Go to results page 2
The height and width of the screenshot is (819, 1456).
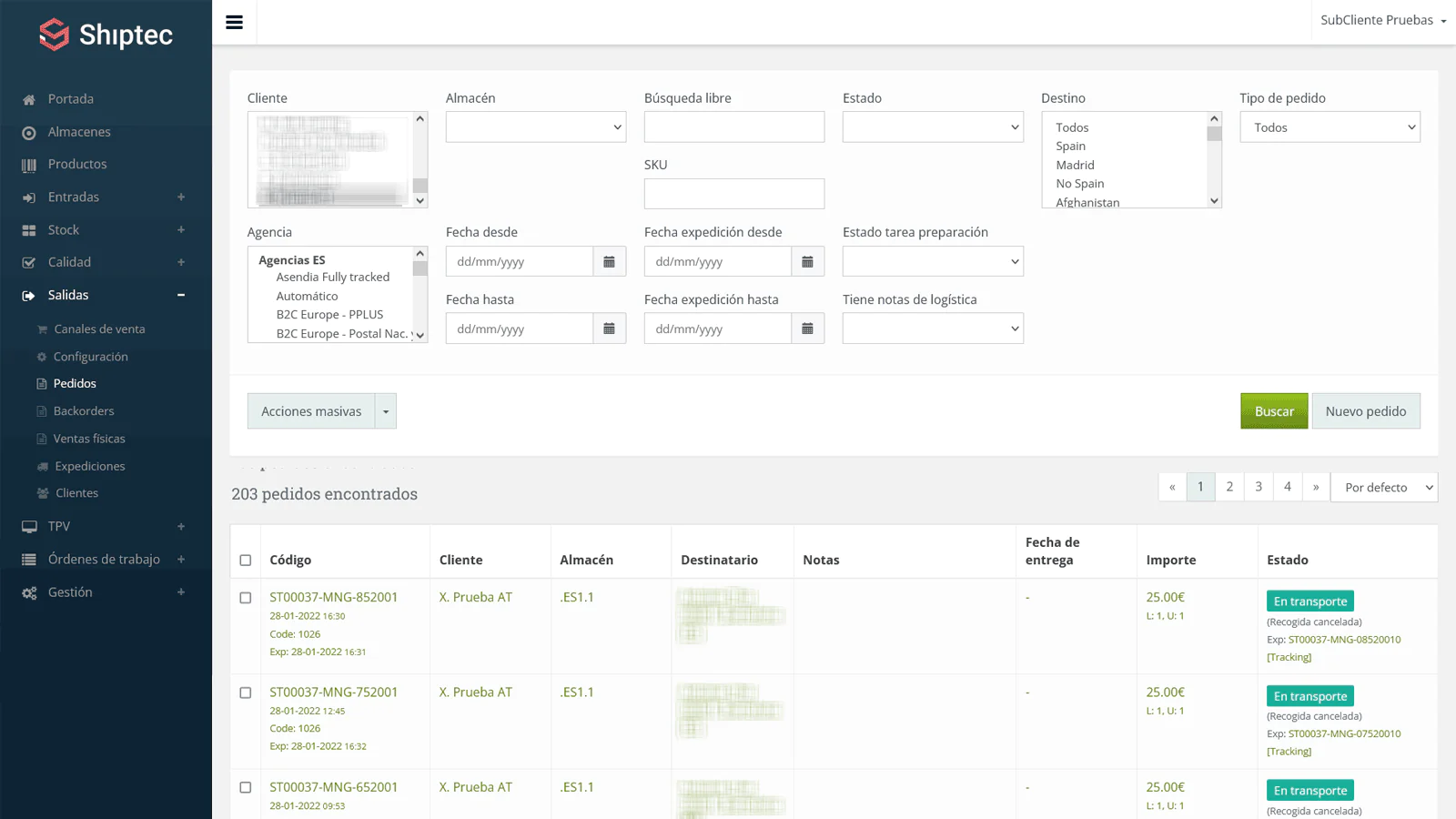pos(1229,487)
